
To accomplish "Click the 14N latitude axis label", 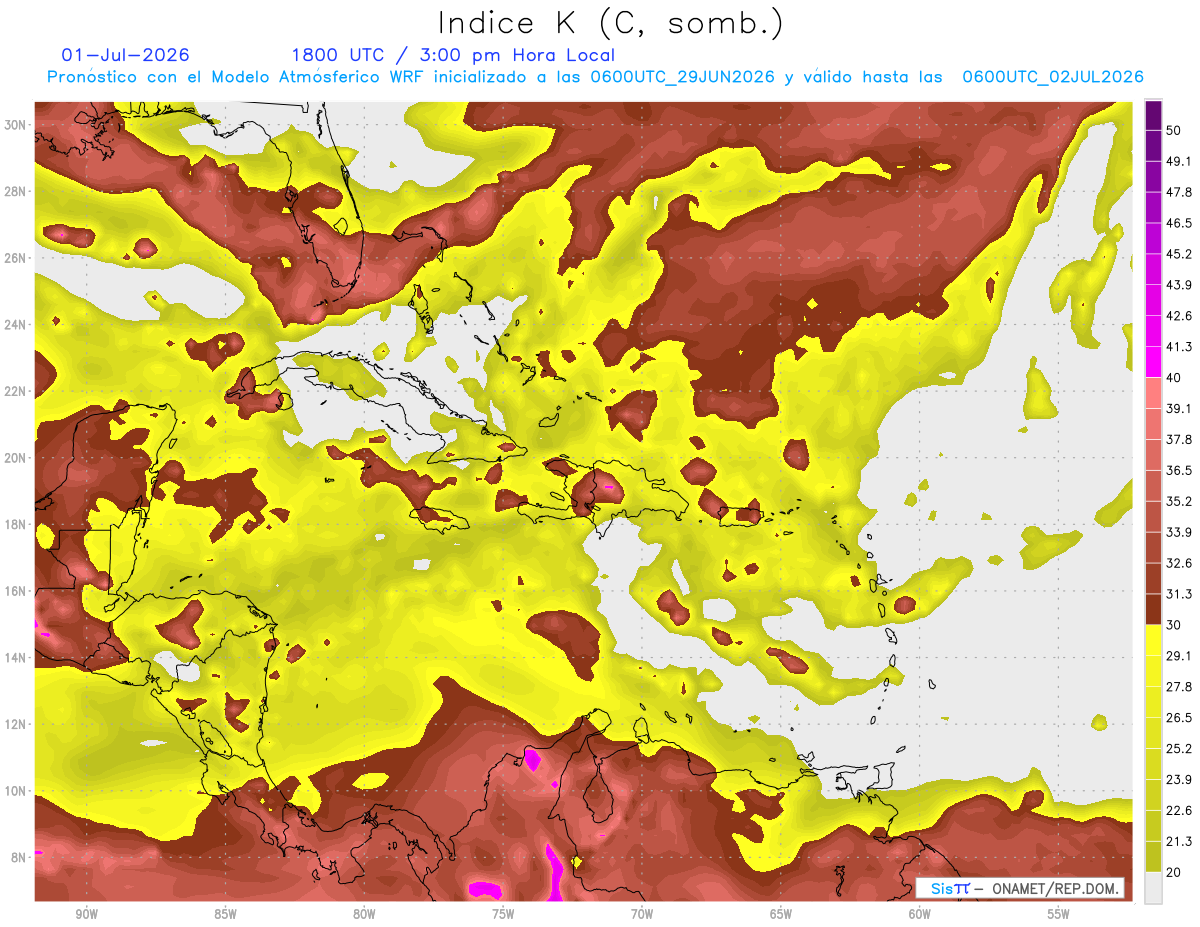I will click(x=16, y=658).
